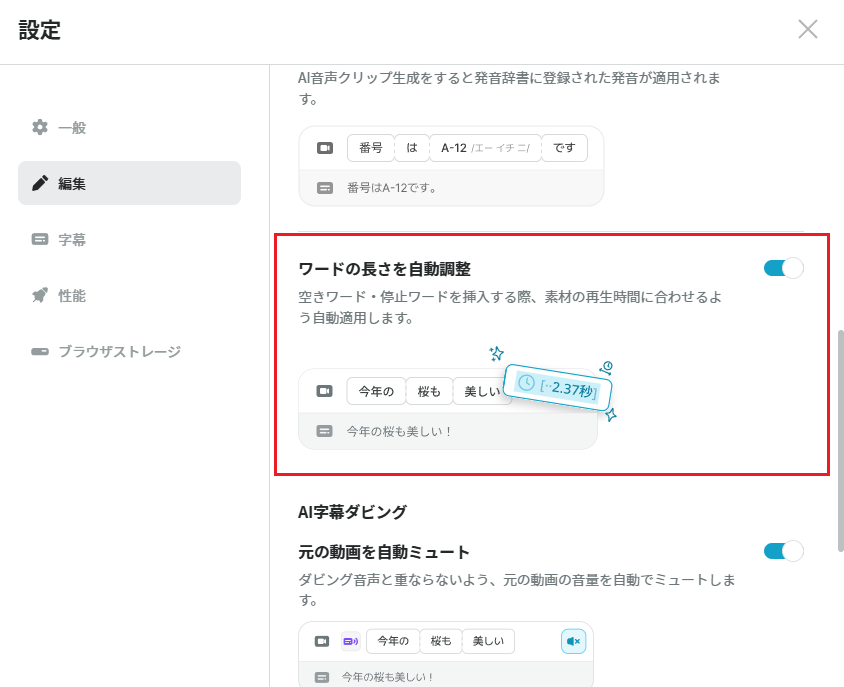This screenshot has height=687, width=844.
Task: Click the 番号 word chip
Action: [371, 148]
